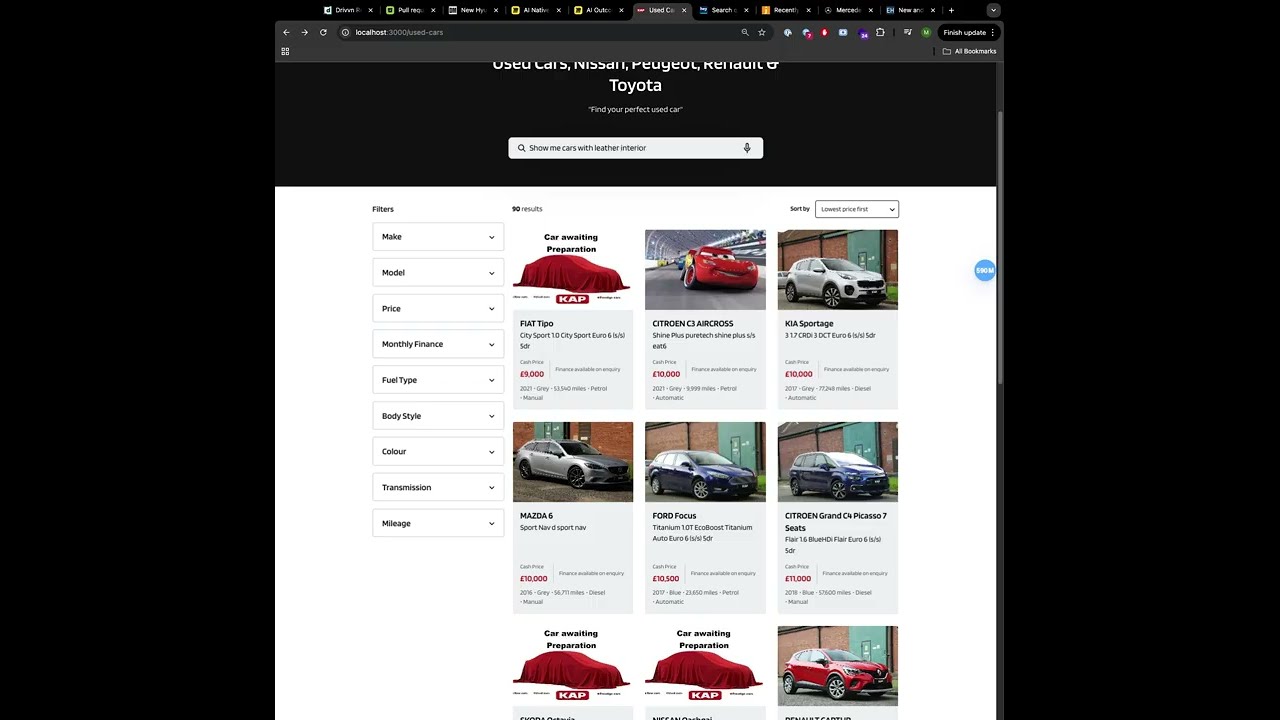
Task: Click the £10,500 FORD Focus price
Action: tap(666, 578)
